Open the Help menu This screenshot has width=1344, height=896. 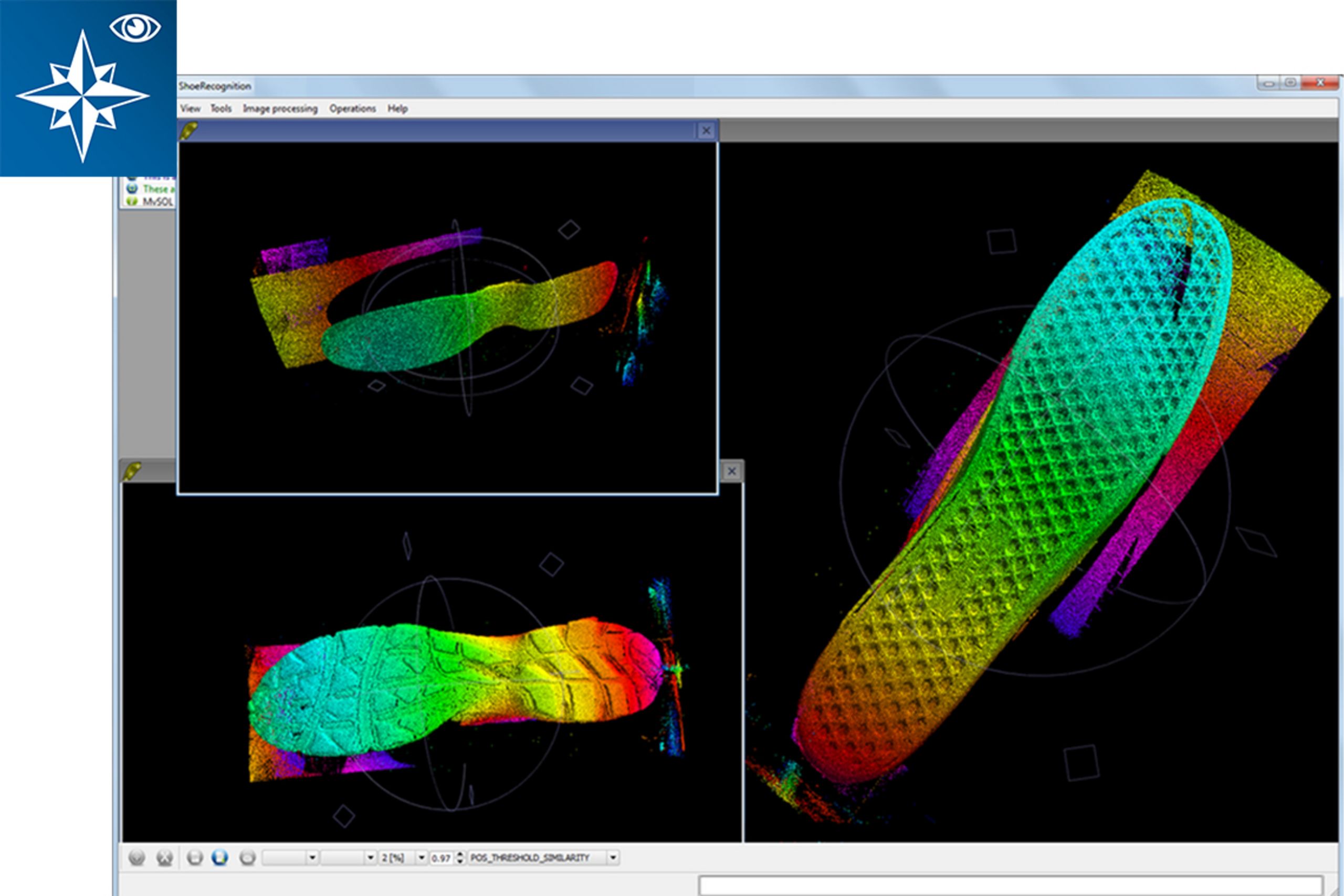click(x=397, y=109)
